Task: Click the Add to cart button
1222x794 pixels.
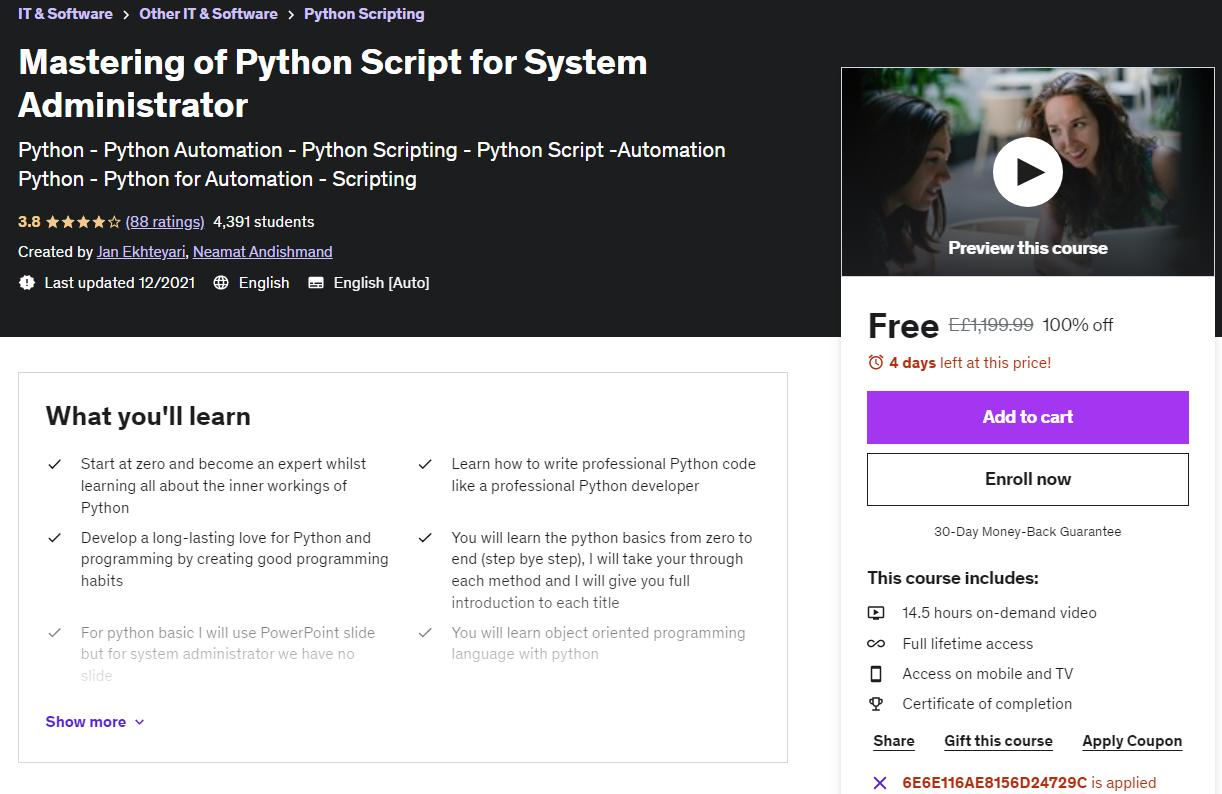Action: [1027, 417]
